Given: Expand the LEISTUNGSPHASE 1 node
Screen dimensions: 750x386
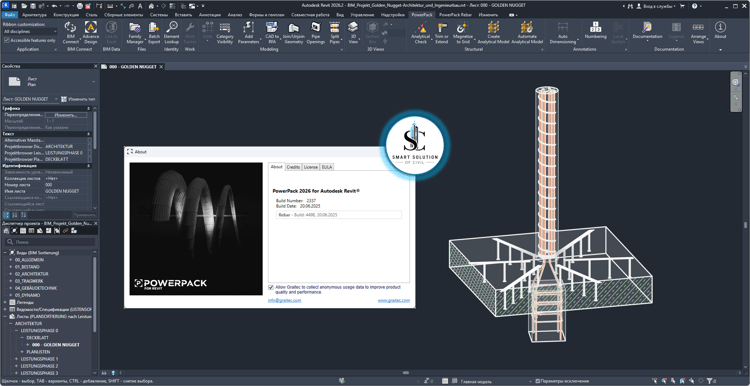Looking at the screenshot, I should pos(16,359).
